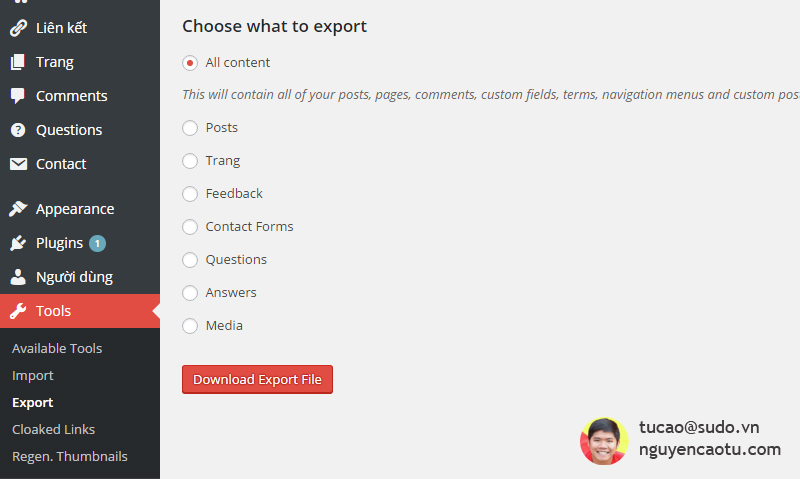Select the All content radio button
This screenshot has height=479, width=800.
[x=190, y=63]
